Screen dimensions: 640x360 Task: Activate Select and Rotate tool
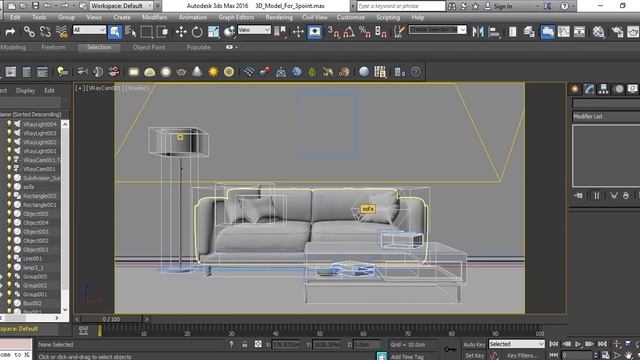tap(197, 31)
